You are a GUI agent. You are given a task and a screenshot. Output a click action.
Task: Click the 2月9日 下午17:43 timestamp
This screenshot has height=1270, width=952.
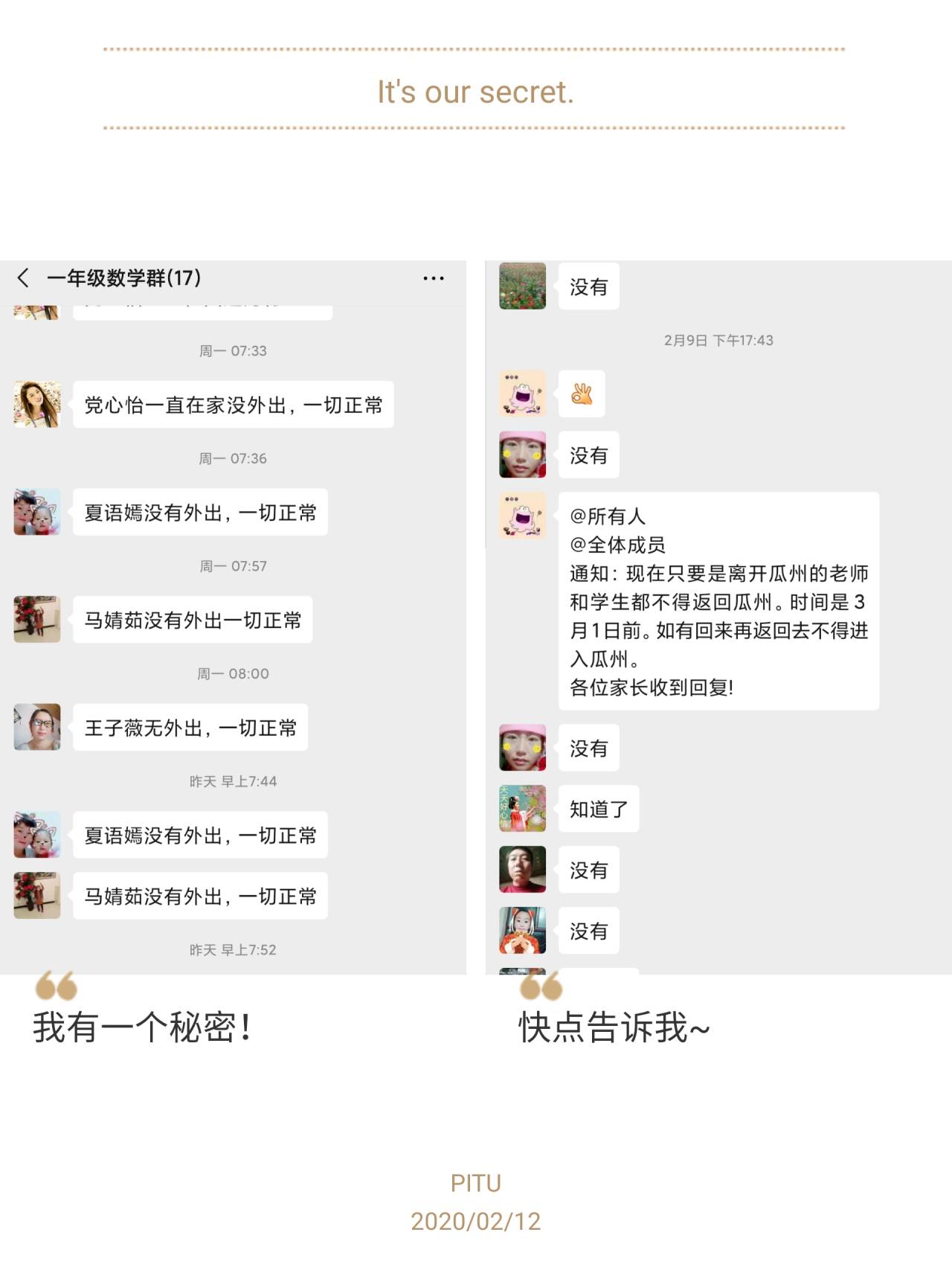click(x=718, y=340)
